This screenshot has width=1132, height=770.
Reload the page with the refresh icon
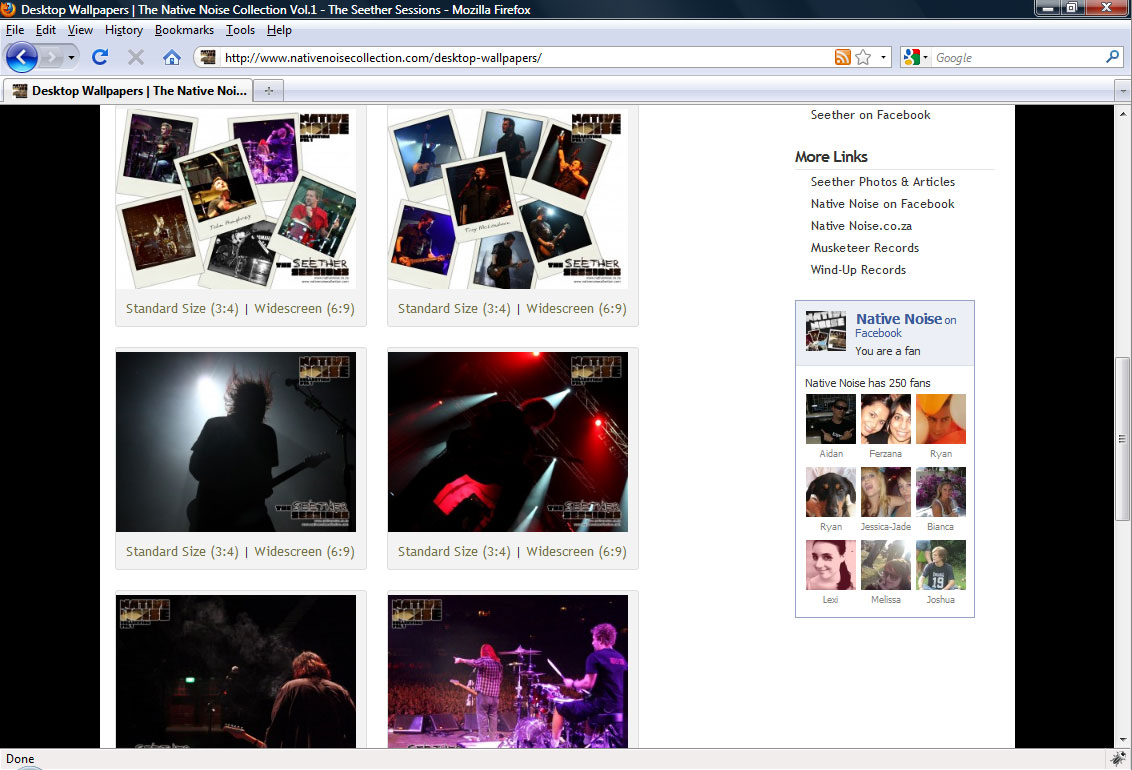[x=100, y=57]
